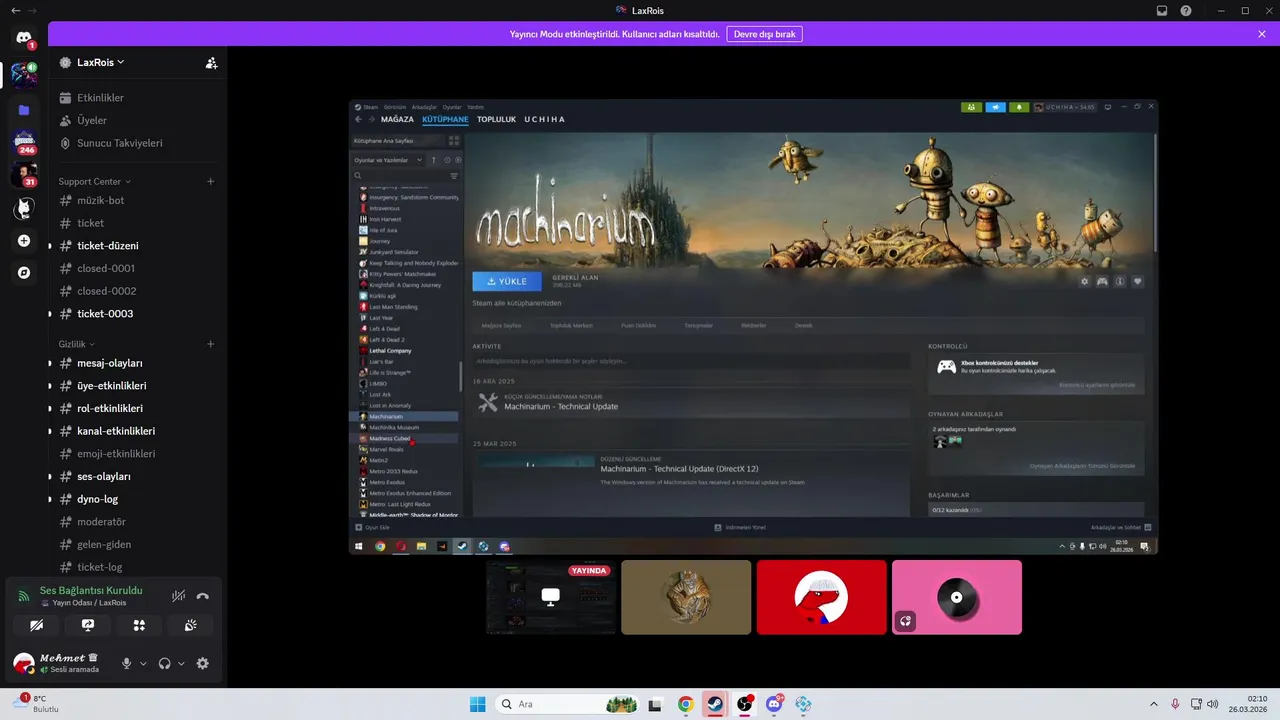Image resolution: width=1280 pixels, height=720 pixels.
Task: Dismiss the Yayıncı Modu banner
Action: point(1262,34)
